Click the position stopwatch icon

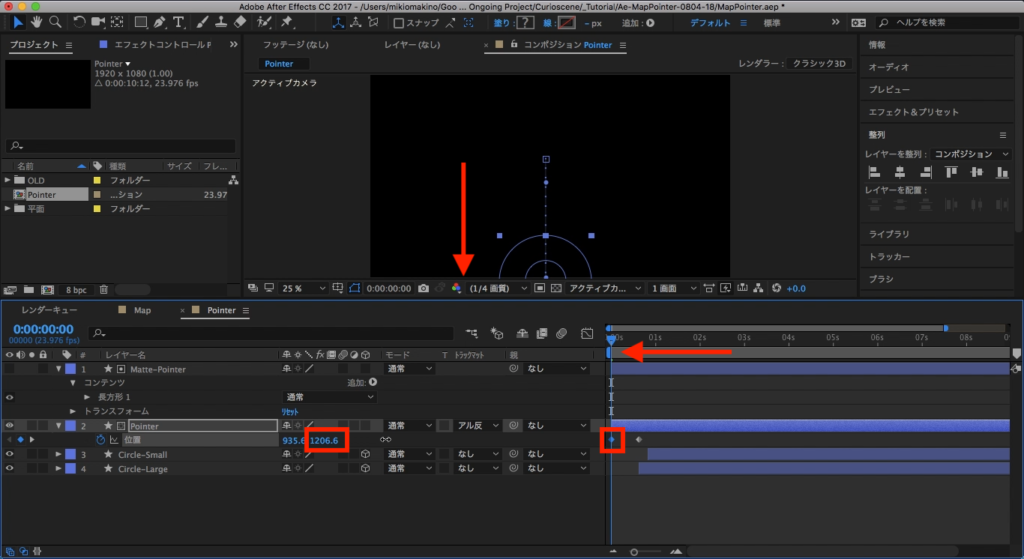pyautogui.click(x=100, y=440)
